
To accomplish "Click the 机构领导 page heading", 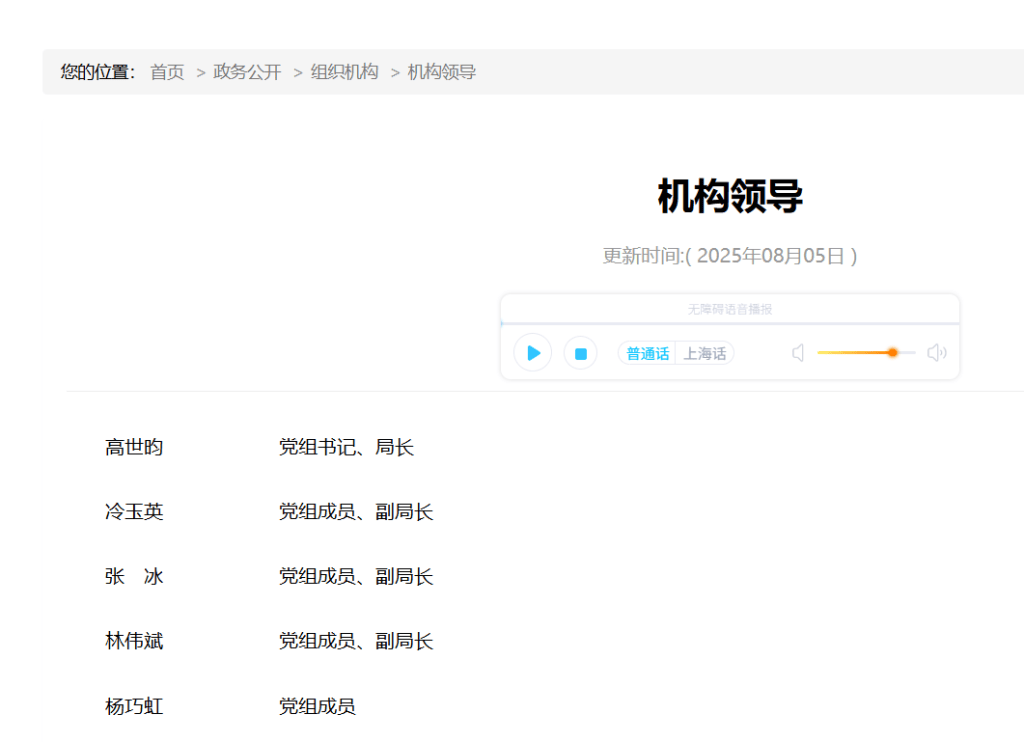I will click(x=730, y=196).
